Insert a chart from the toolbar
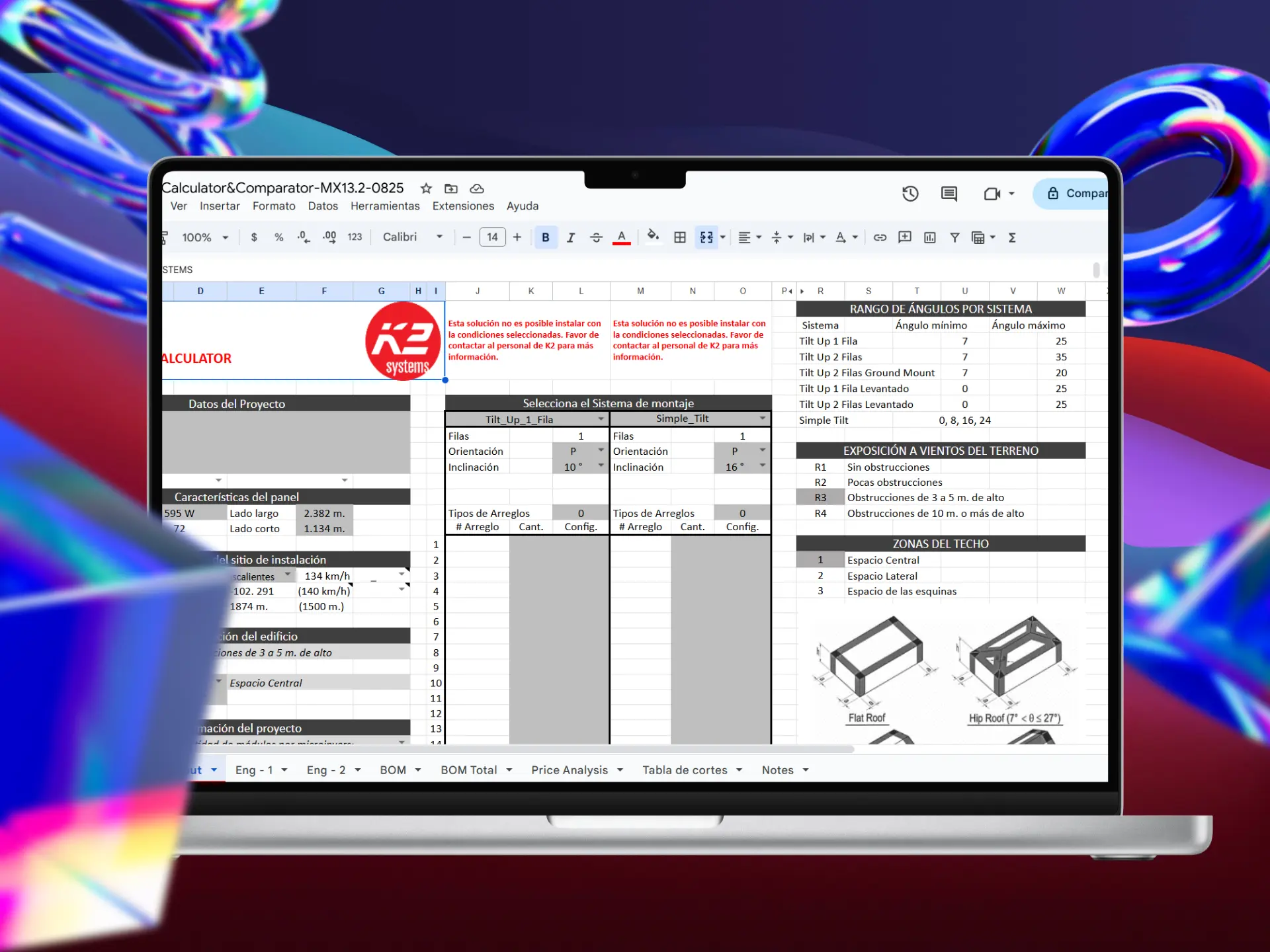Viewport: 1270px width, 952px height. 929,237
